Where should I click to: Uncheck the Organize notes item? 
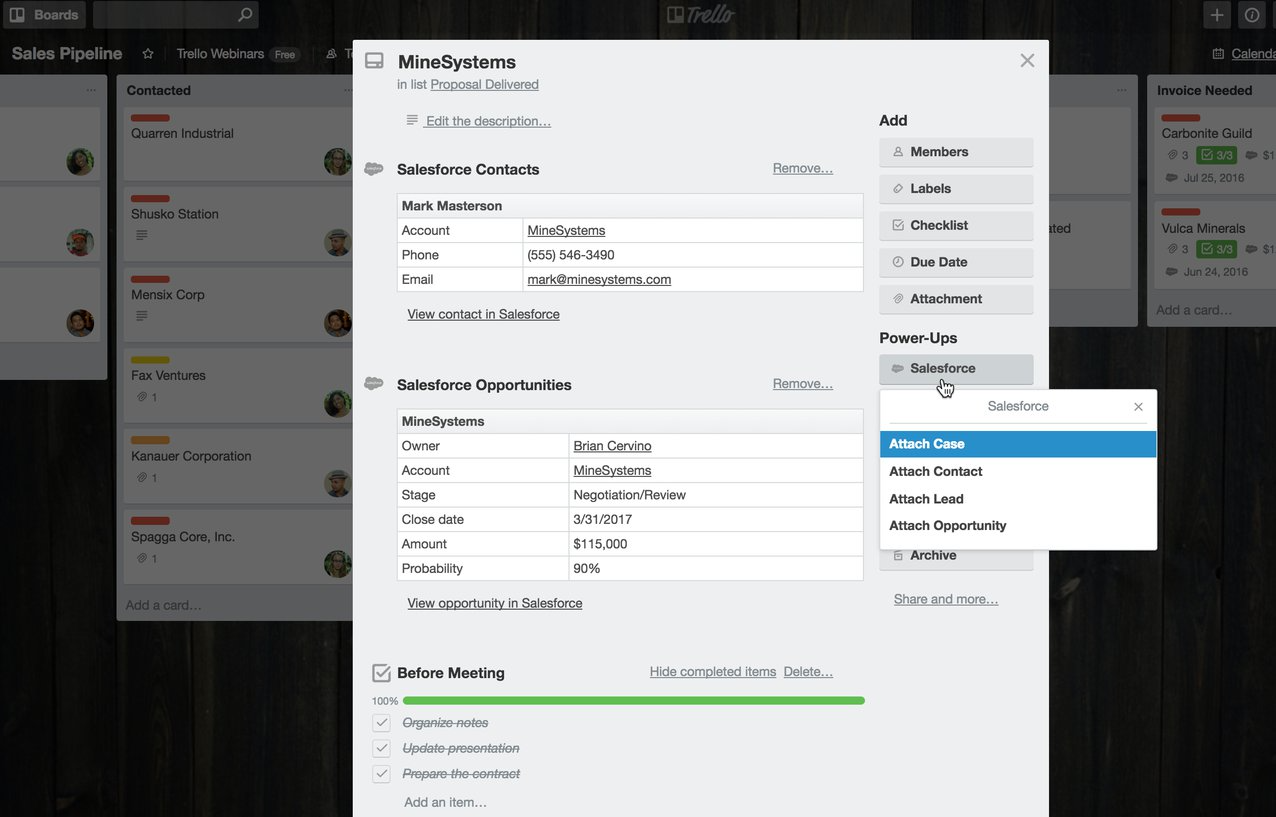(381, 723)
